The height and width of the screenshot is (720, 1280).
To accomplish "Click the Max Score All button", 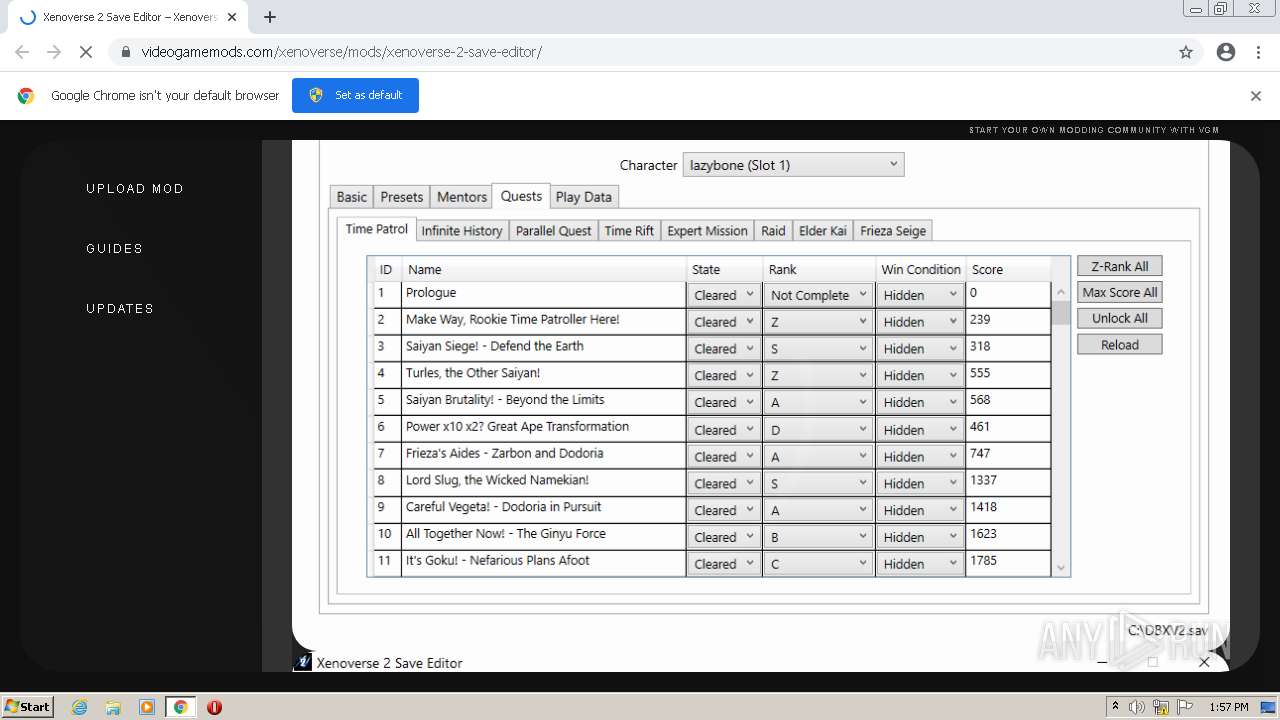I will [x=1119, y=292].
